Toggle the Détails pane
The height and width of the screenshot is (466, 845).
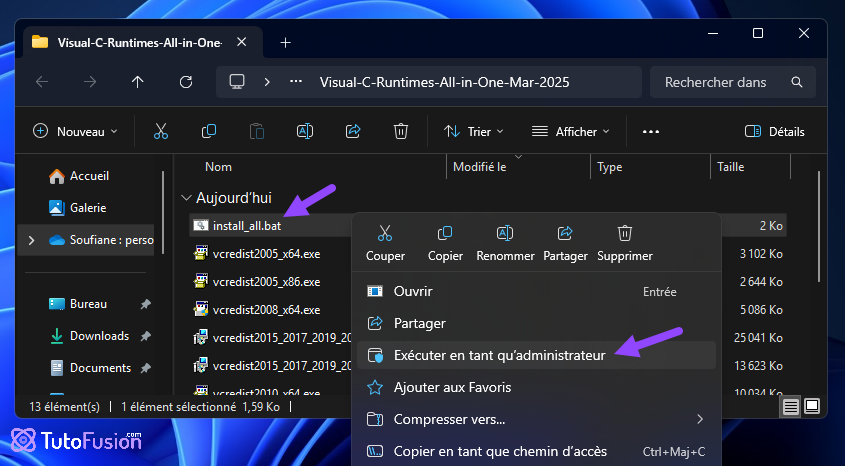[774, 131]
